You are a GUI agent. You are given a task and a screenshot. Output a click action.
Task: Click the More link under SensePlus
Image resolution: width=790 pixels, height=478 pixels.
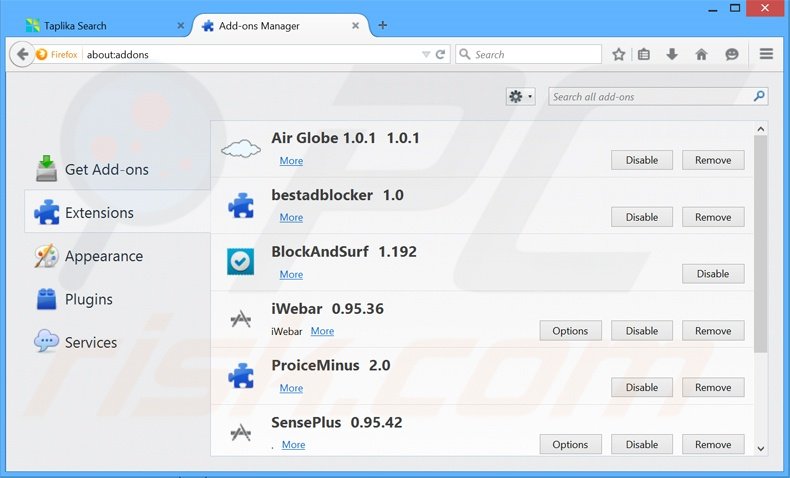click(x=293, y=445)
